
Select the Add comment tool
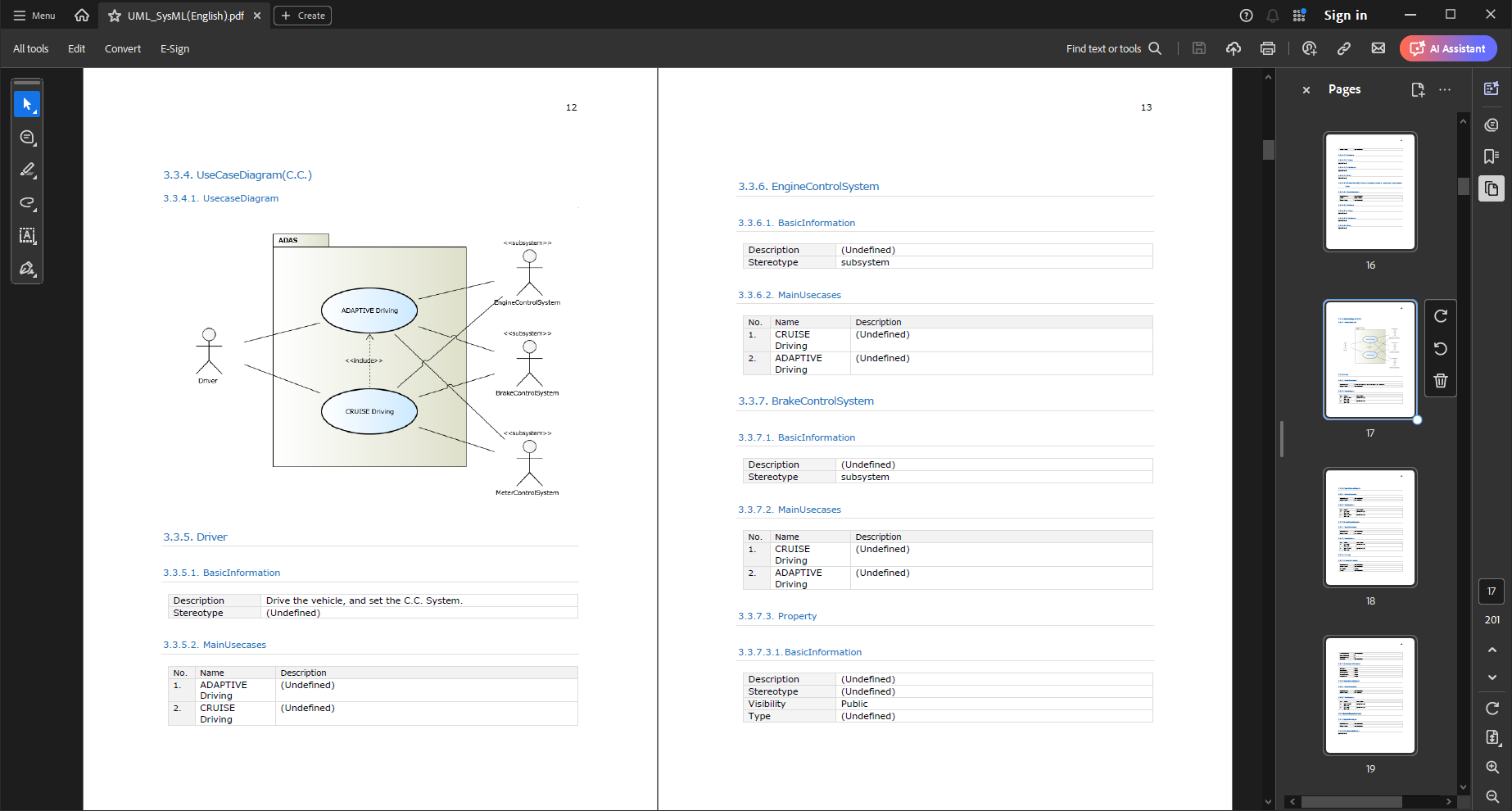pos(27,137)
